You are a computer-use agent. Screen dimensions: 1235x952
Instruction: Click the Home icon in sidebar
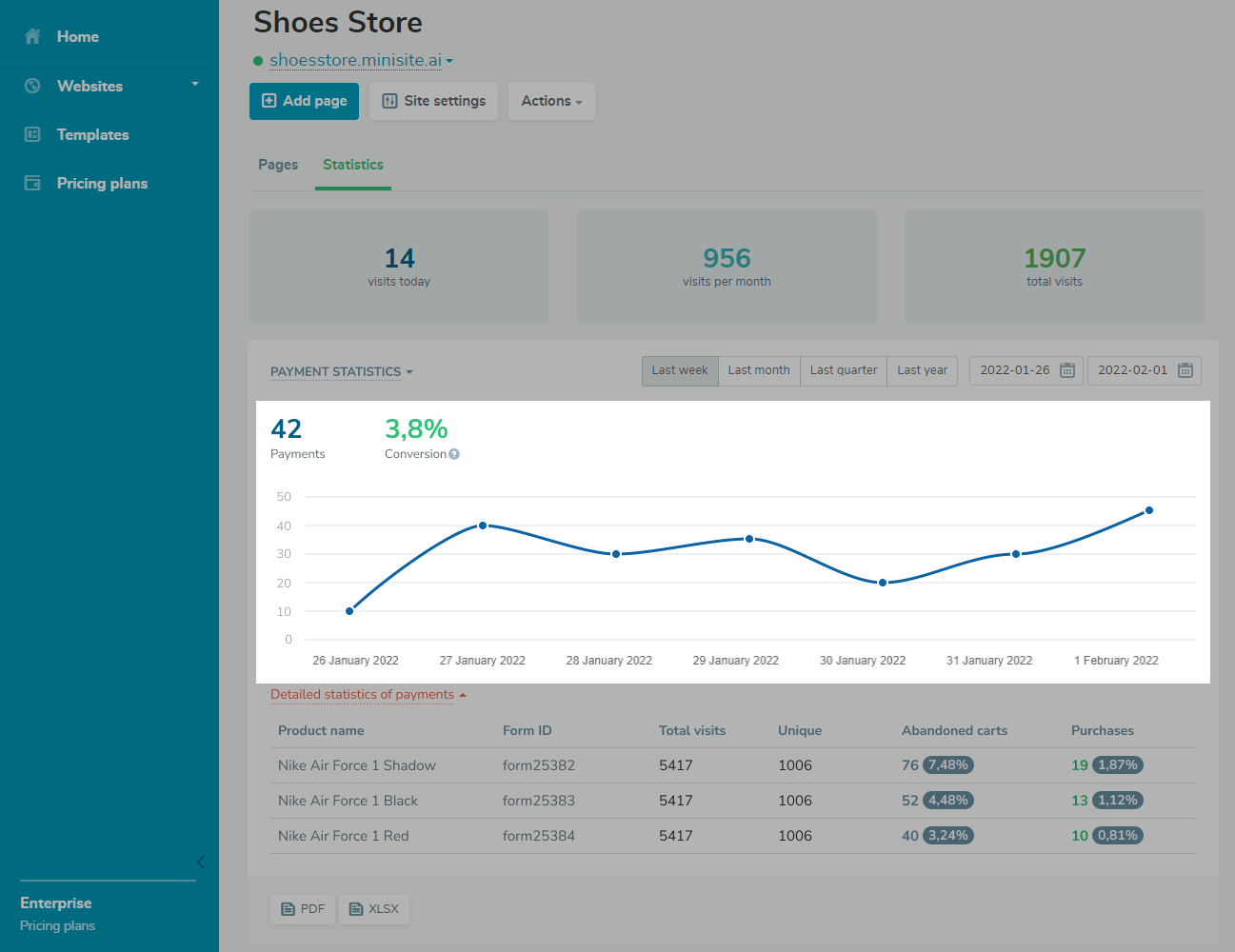click(32, 36)
